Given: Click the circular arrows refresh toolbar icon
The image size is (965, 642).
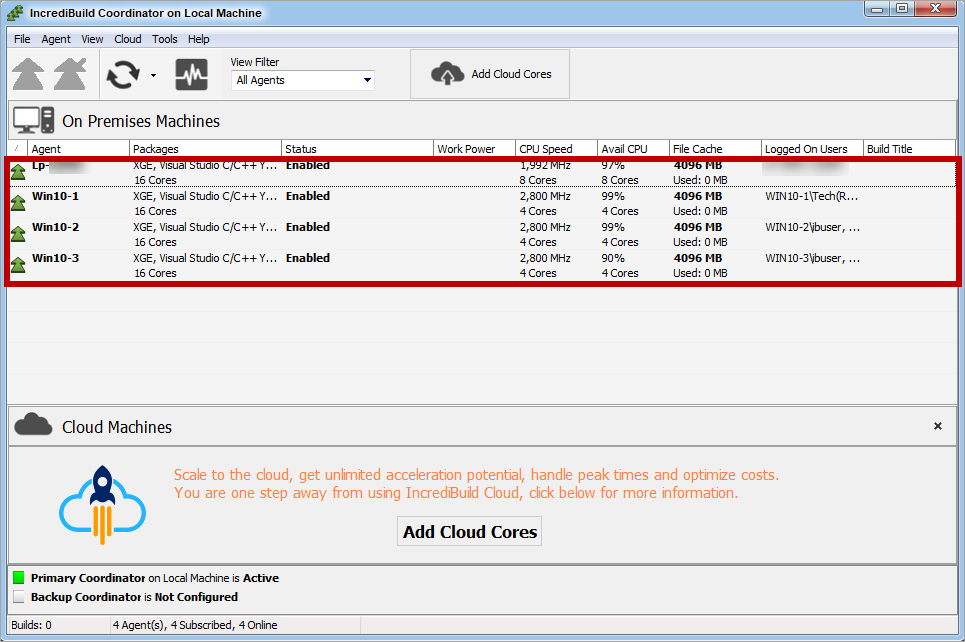Looking at the screenshot, I should click(122, 75).
